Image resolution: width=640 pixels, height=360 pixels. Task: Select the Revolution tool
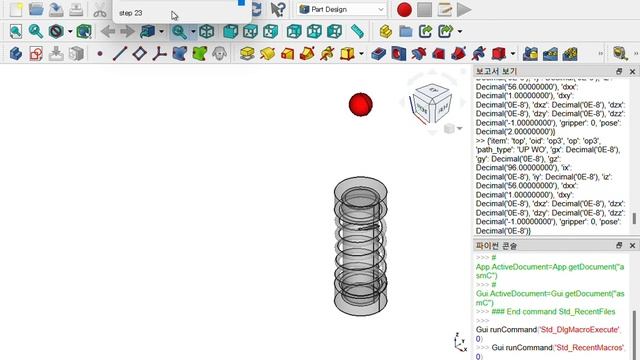point(267,53)
